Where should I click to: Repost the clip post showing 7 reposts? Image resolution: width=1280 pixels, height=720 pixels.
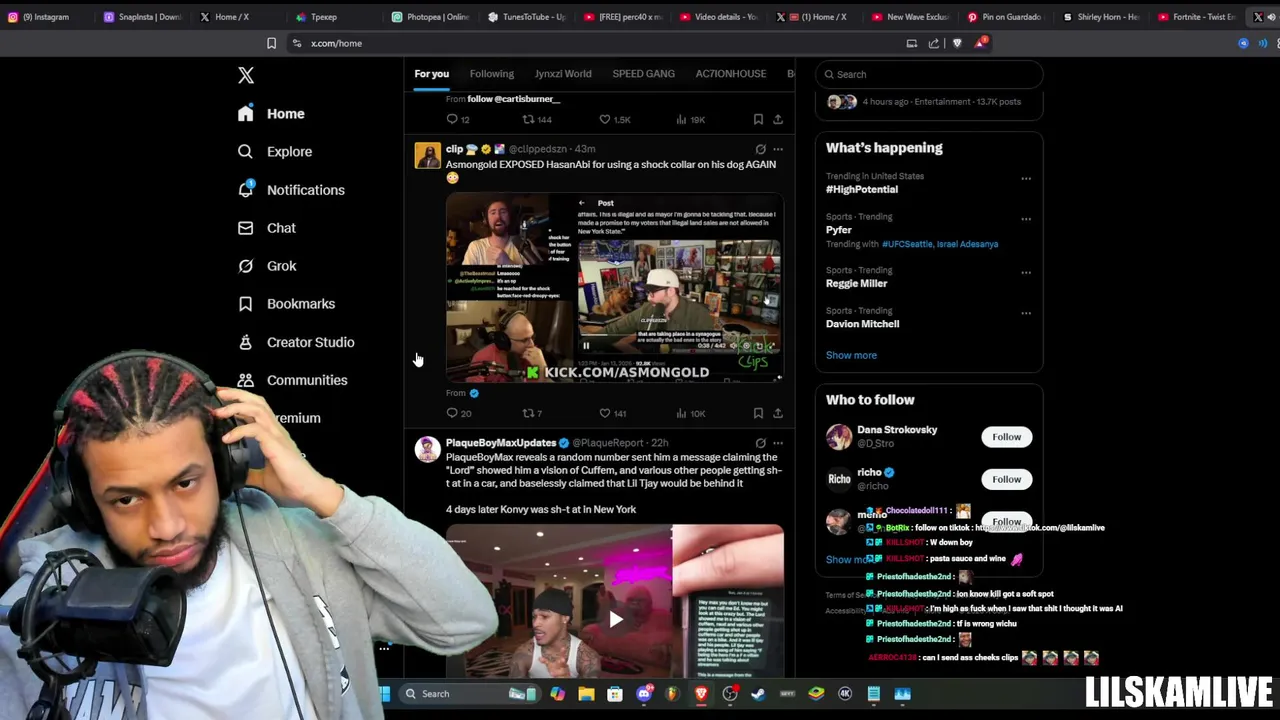click(532, 413)
